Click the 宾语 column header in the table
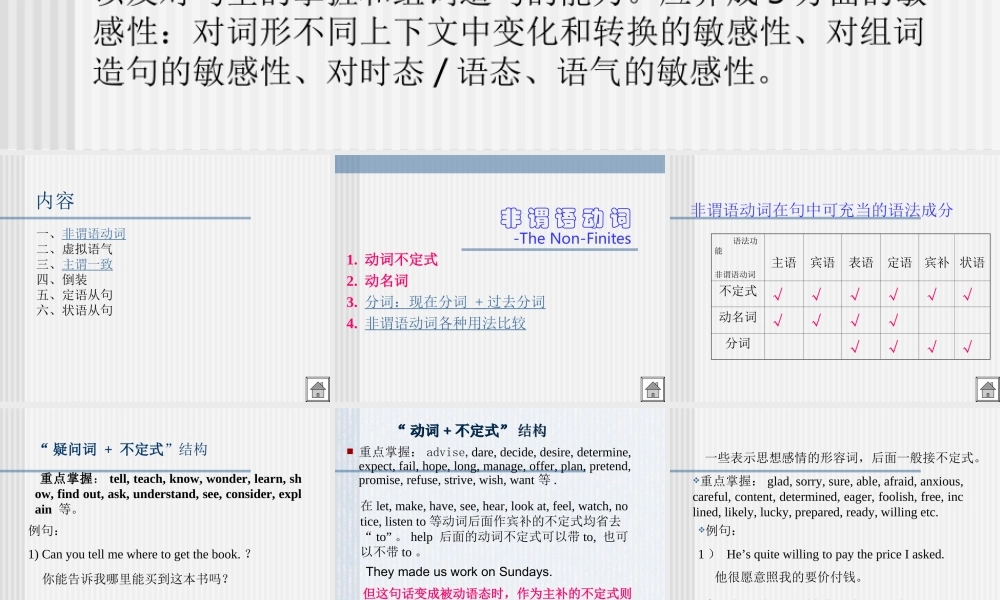The image size is (1000, 600). pos(822,263)
